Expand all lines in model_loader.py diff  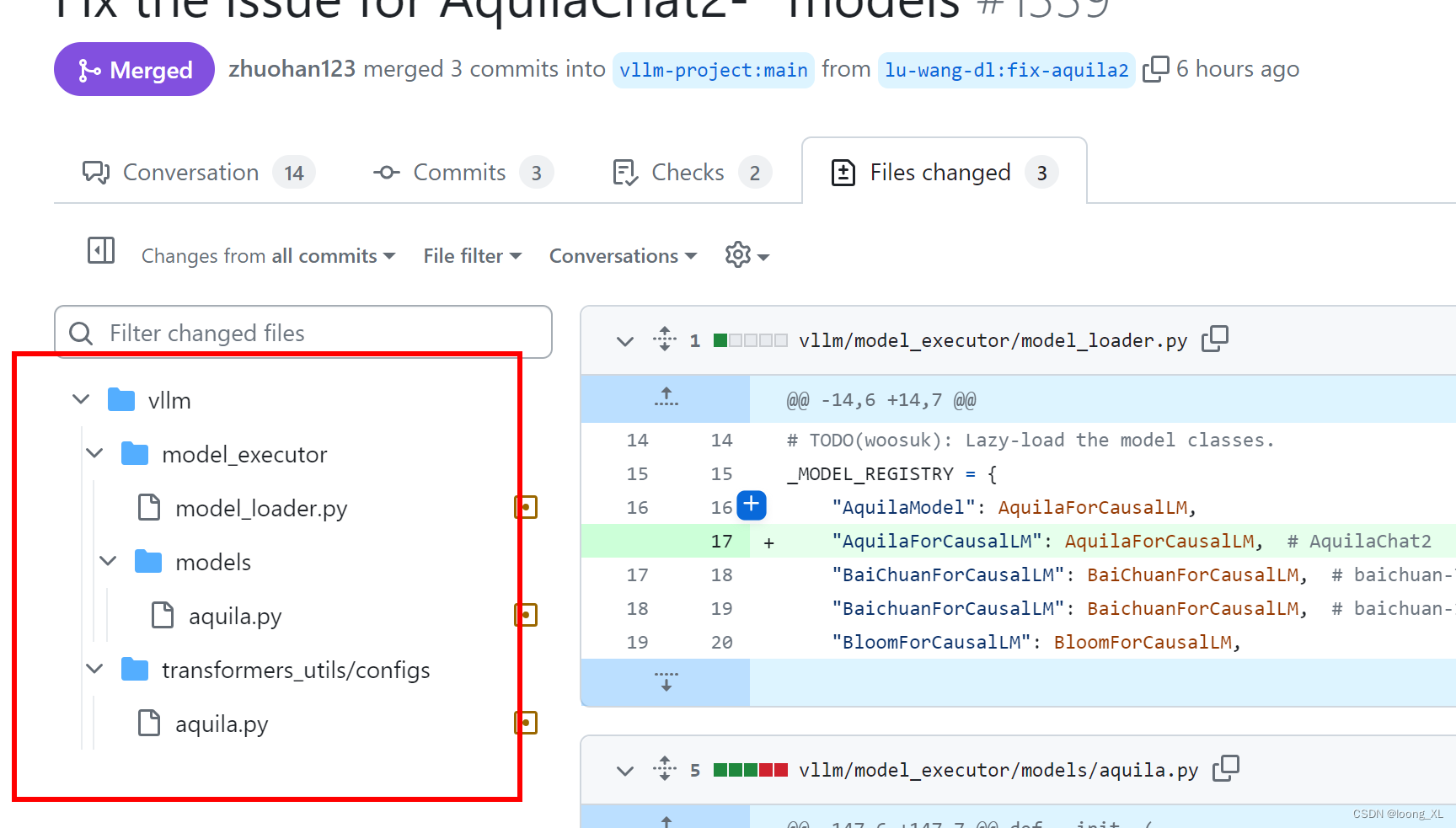click(x=665, y=339)
